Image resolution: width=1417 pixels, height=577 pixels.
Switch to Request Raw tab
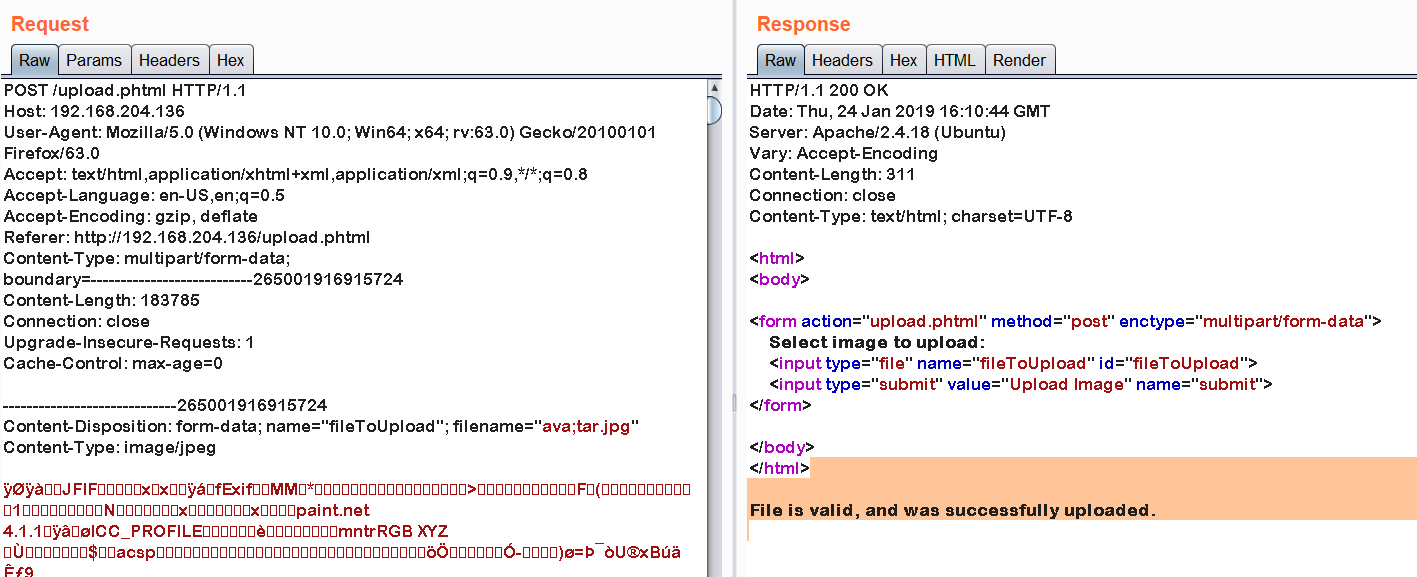pos(35,60)
